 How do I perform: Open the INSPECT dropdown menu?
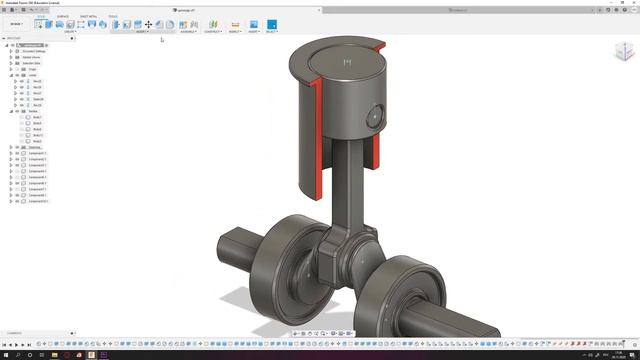click(x=235, y=31)
